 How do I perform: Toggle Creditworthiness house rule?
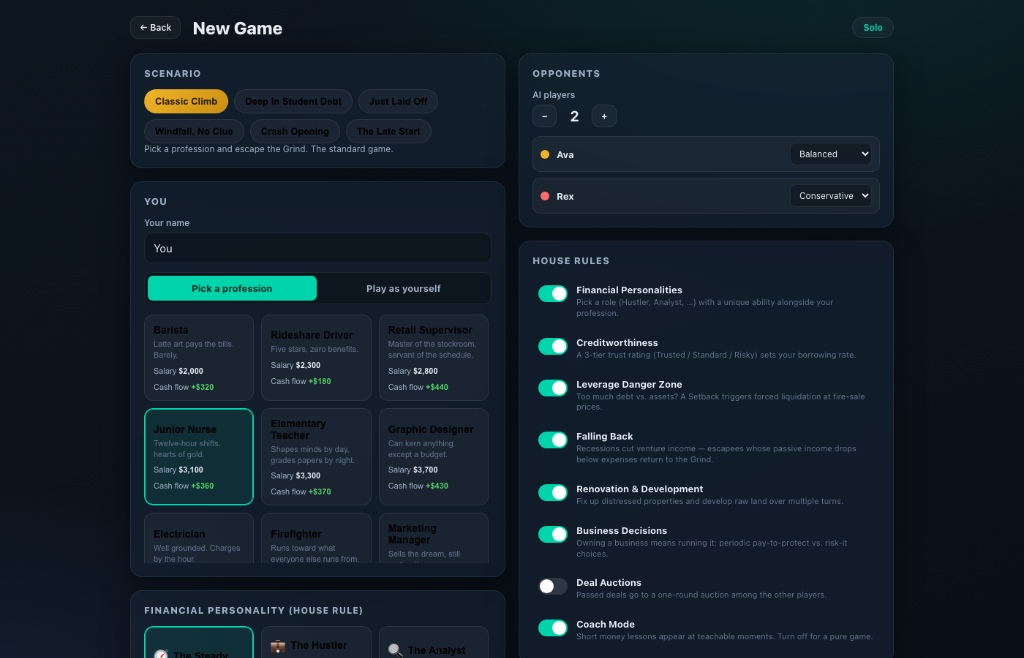pos(552,346)
